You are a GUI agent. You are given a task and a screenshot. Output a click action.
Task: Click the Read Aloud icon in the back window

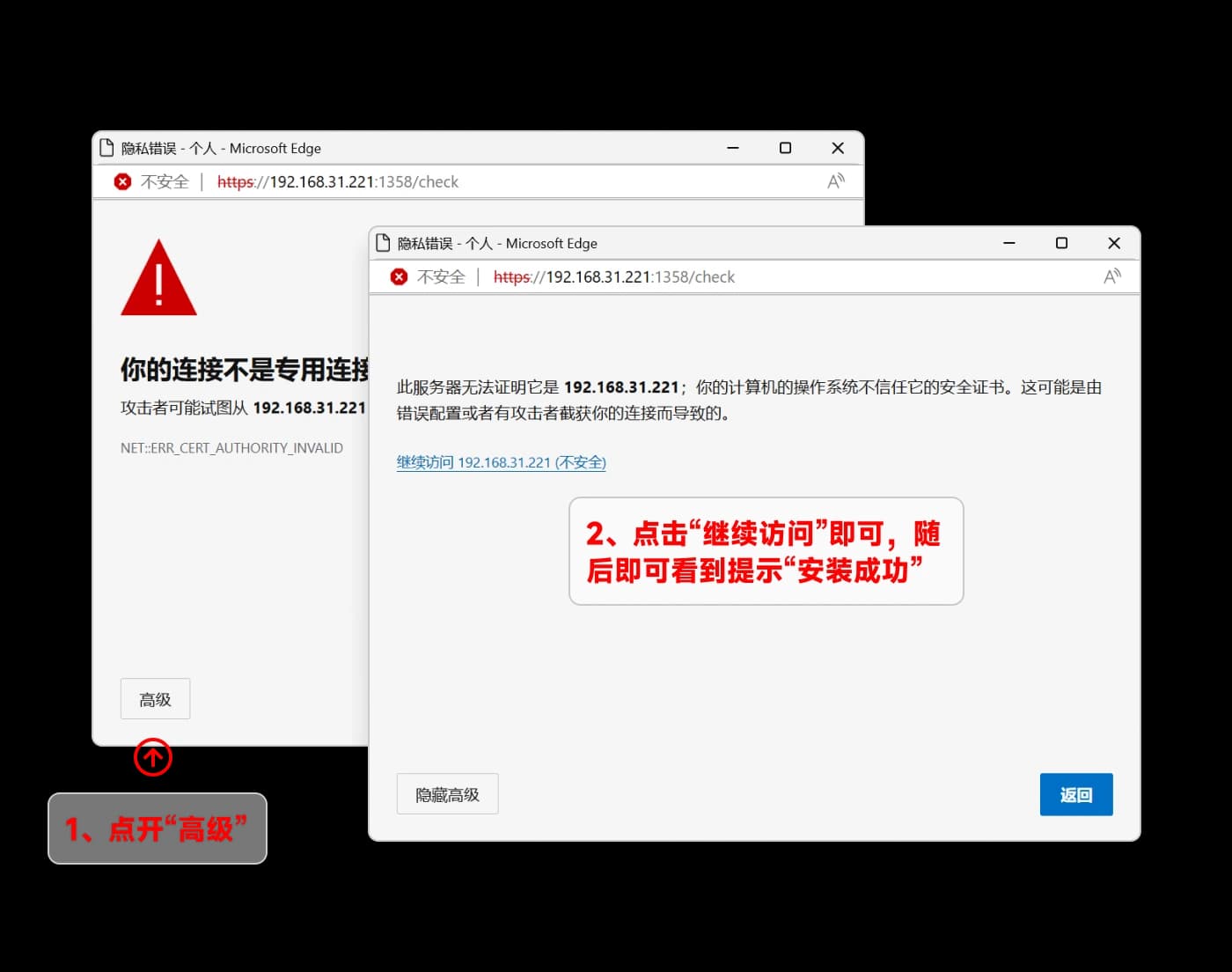tap(835, 181)
